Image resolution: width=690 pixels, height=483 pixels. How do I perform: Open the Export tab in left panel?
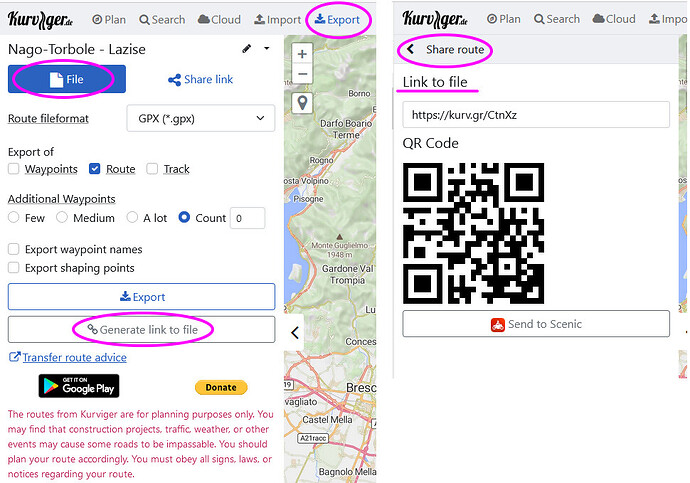(x=338, y=20)
